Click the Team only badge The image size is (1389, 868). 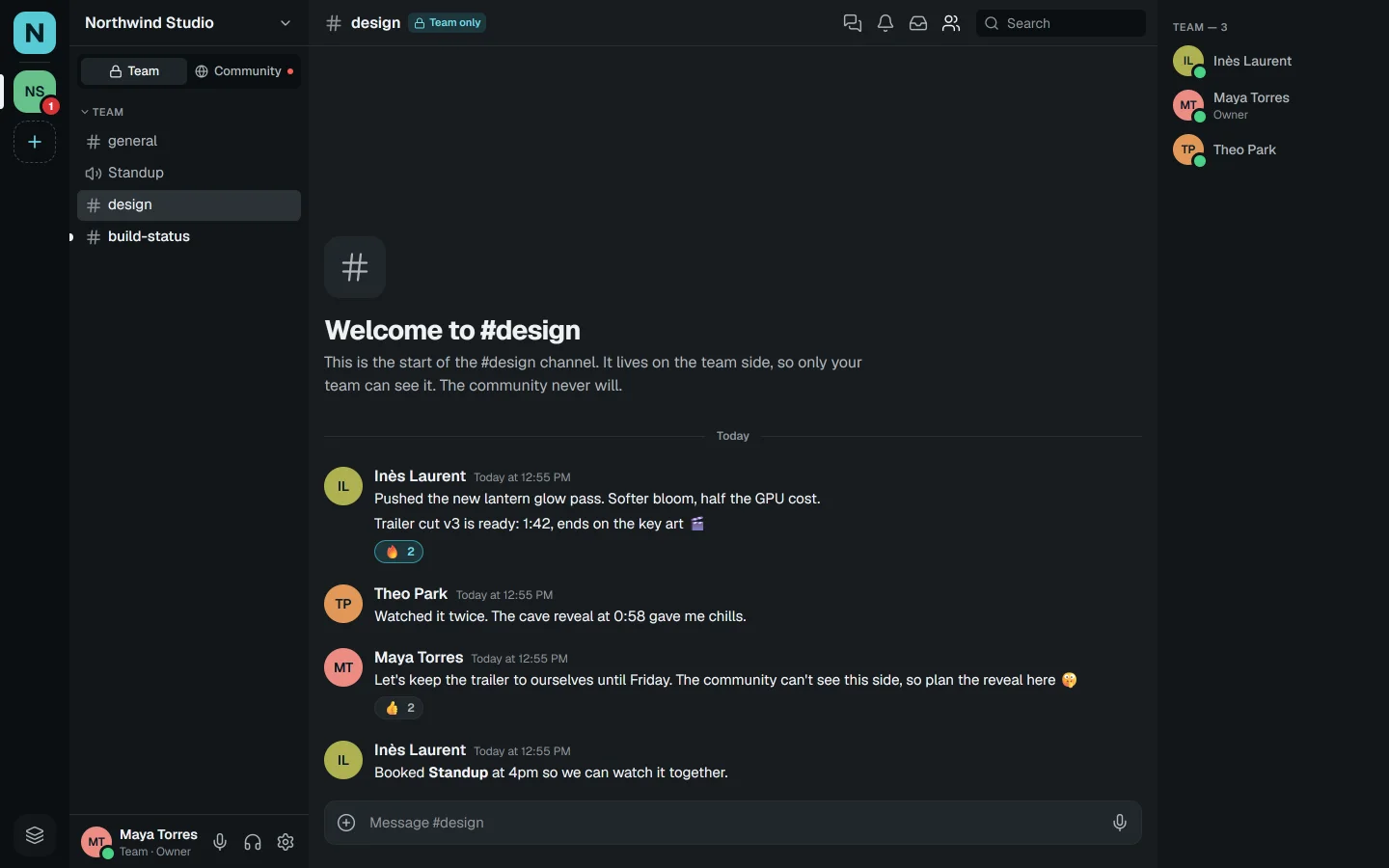click(448, 23)
